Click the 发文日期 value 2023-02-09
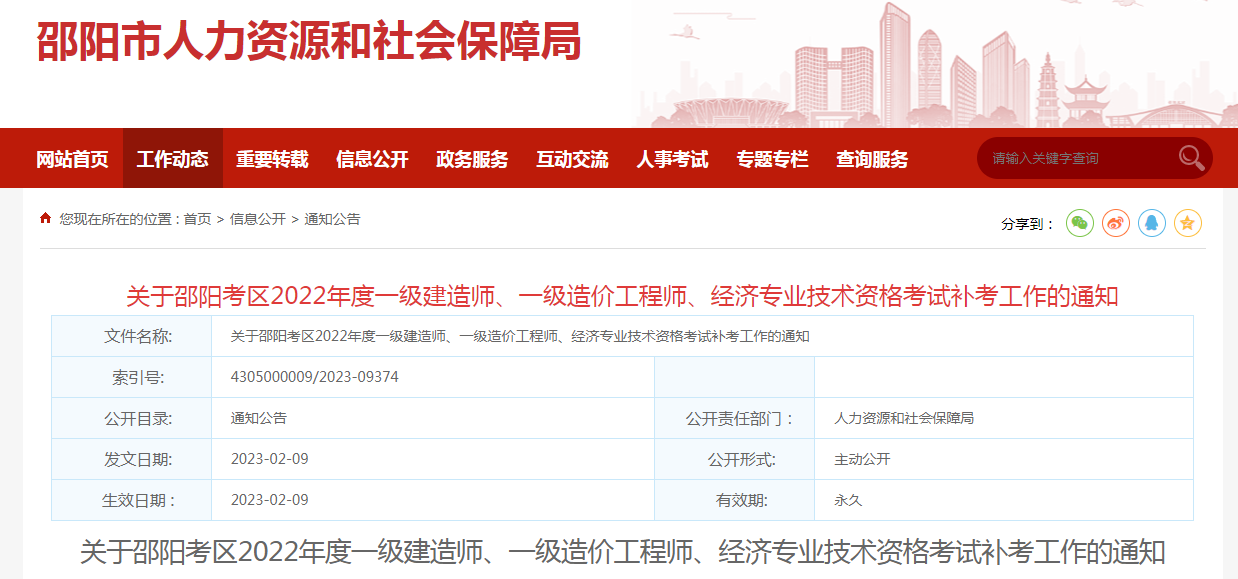 [x=270, y=459]
